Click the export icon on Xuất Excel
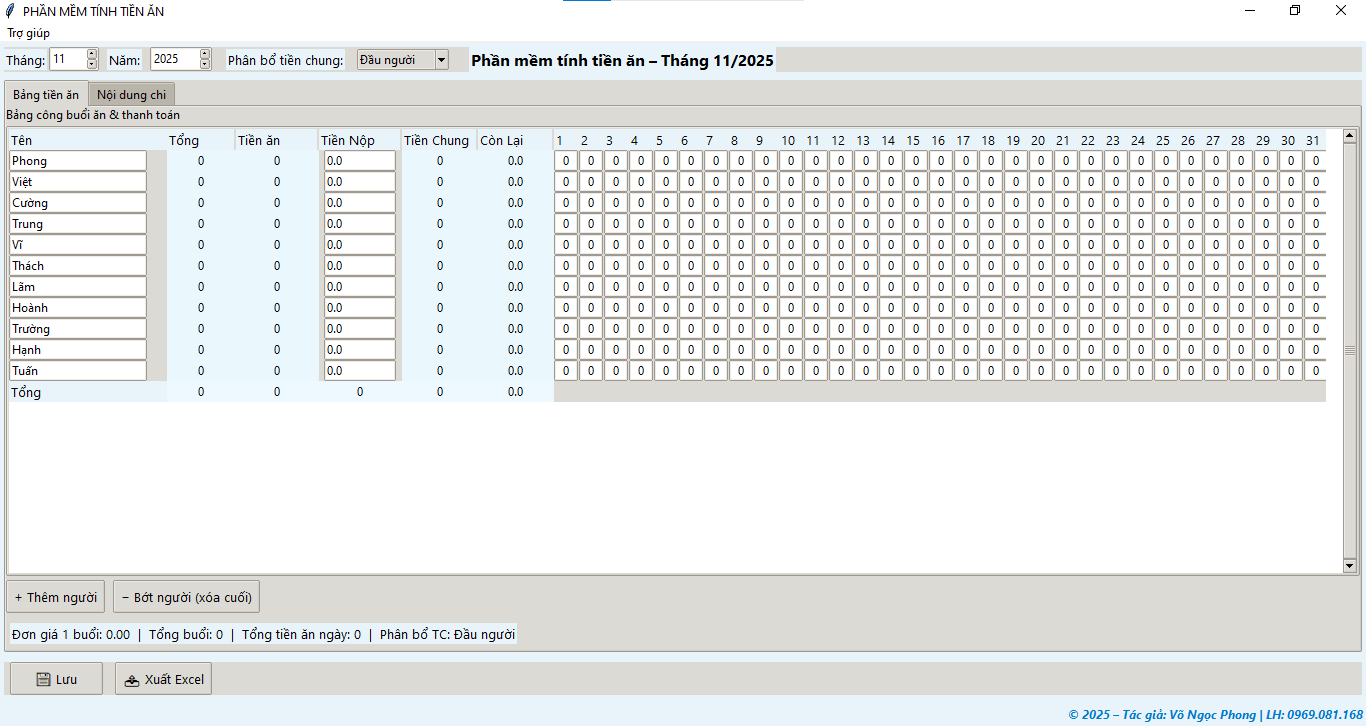Viewport: 1366px width, 726px height. (132, 680)
